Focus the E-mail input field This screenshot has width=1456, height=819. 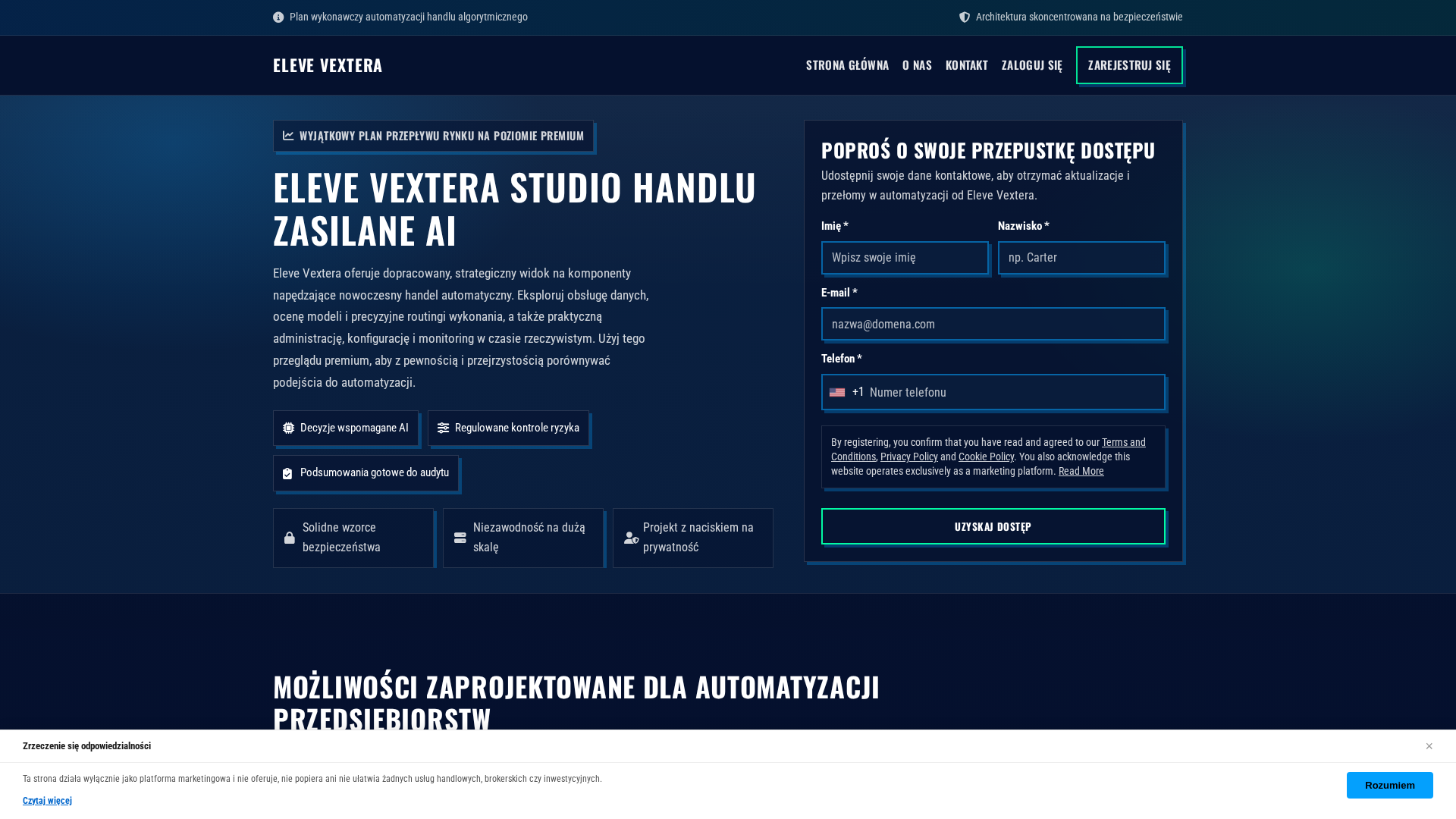[993, 325]
